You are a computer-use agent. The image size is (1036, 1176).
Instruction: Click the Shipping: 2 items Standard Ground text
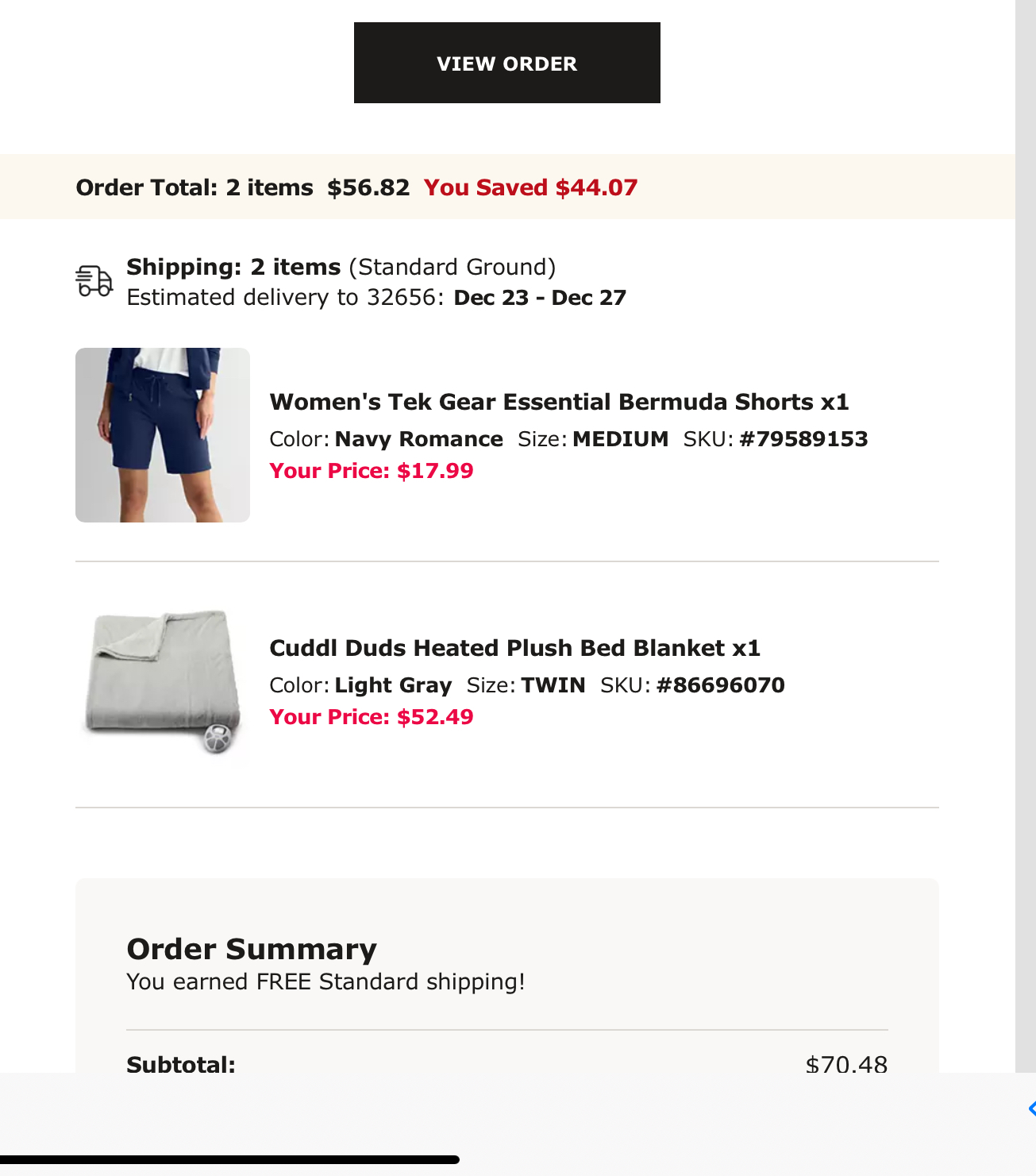tap(341, 267)
